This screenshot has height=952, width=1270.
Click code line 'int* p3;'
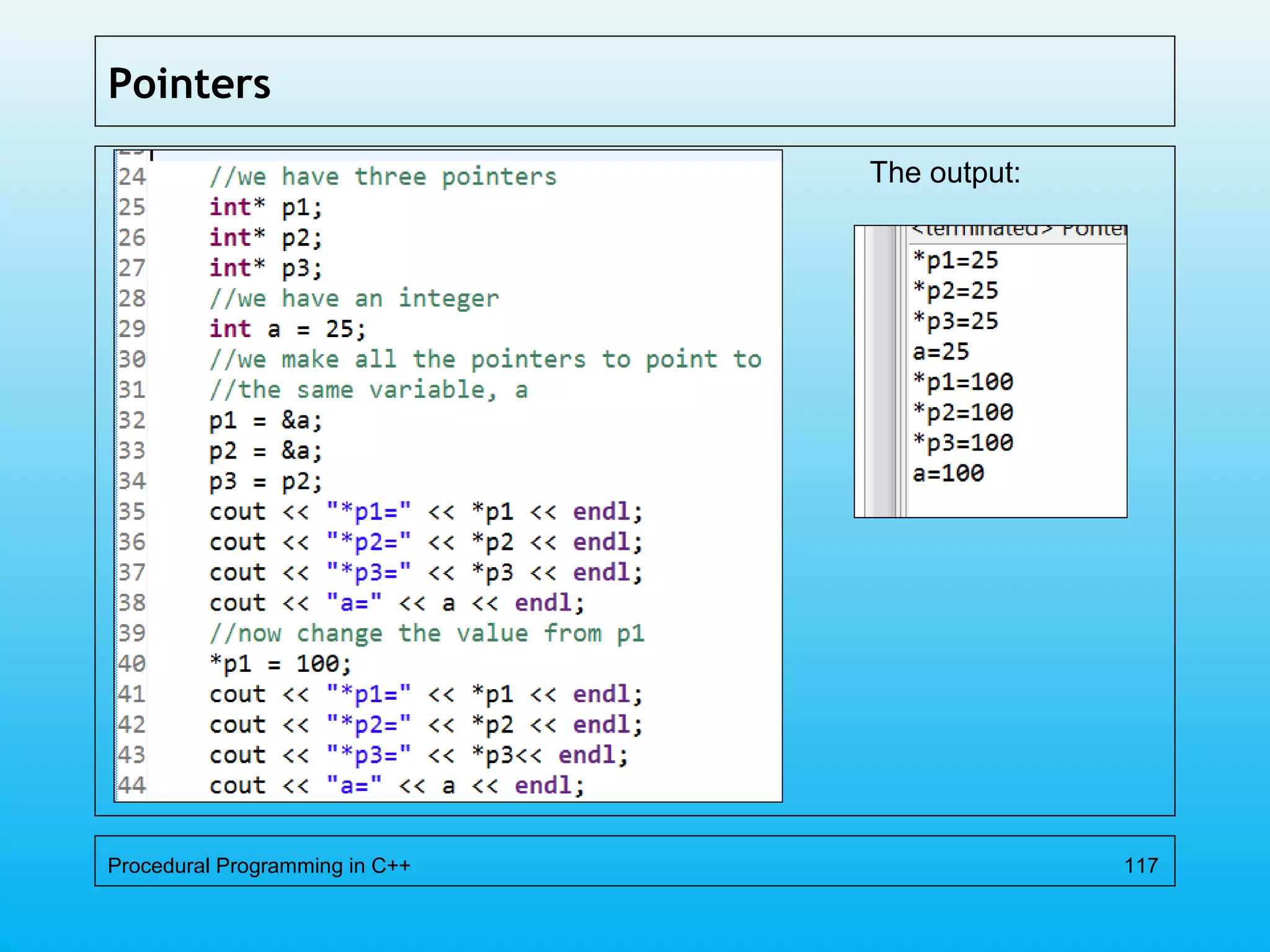(x=265, y=268)
